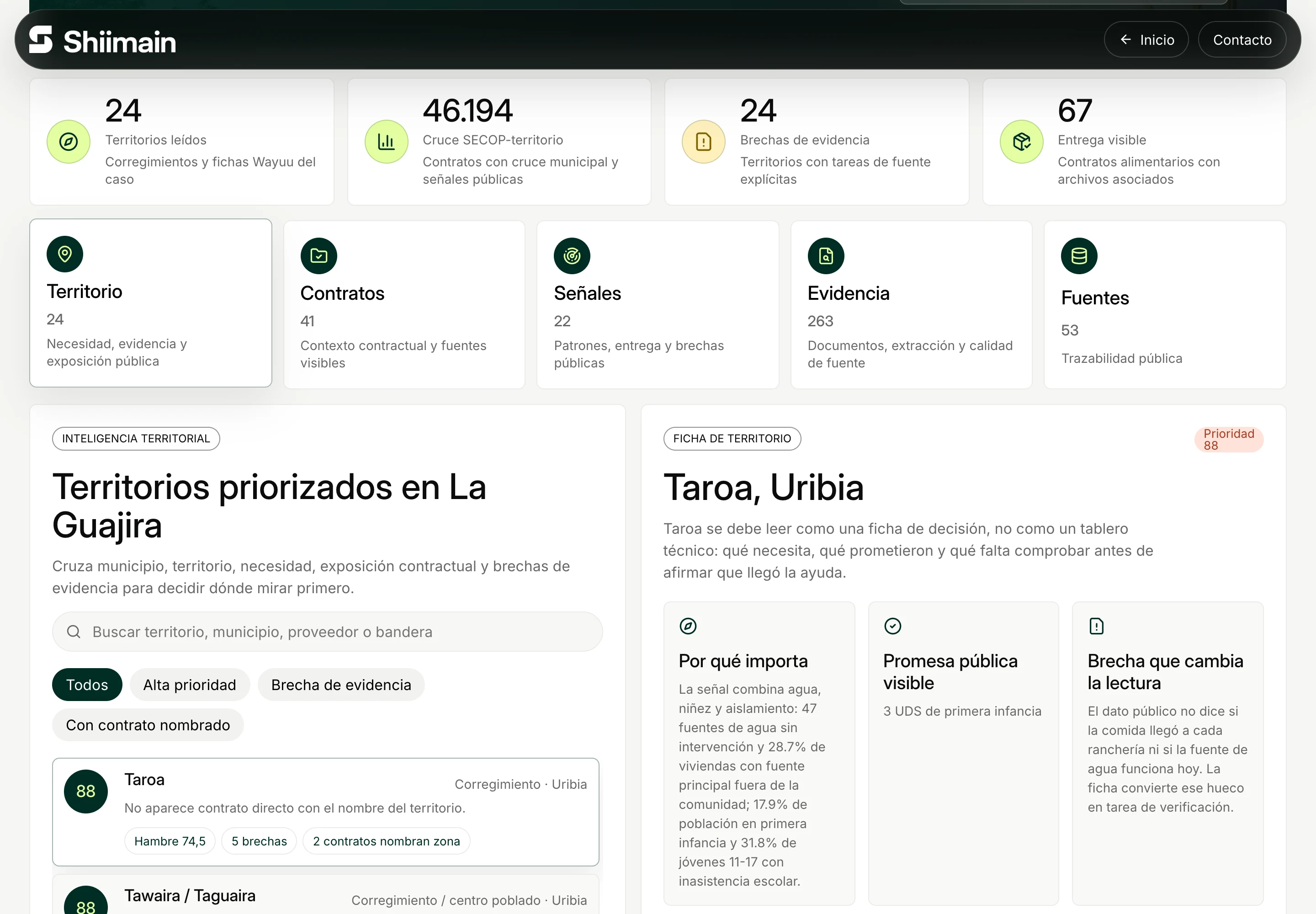Go back with the Inicio button
This screenshot has width=1316, height=914.
1146,39
